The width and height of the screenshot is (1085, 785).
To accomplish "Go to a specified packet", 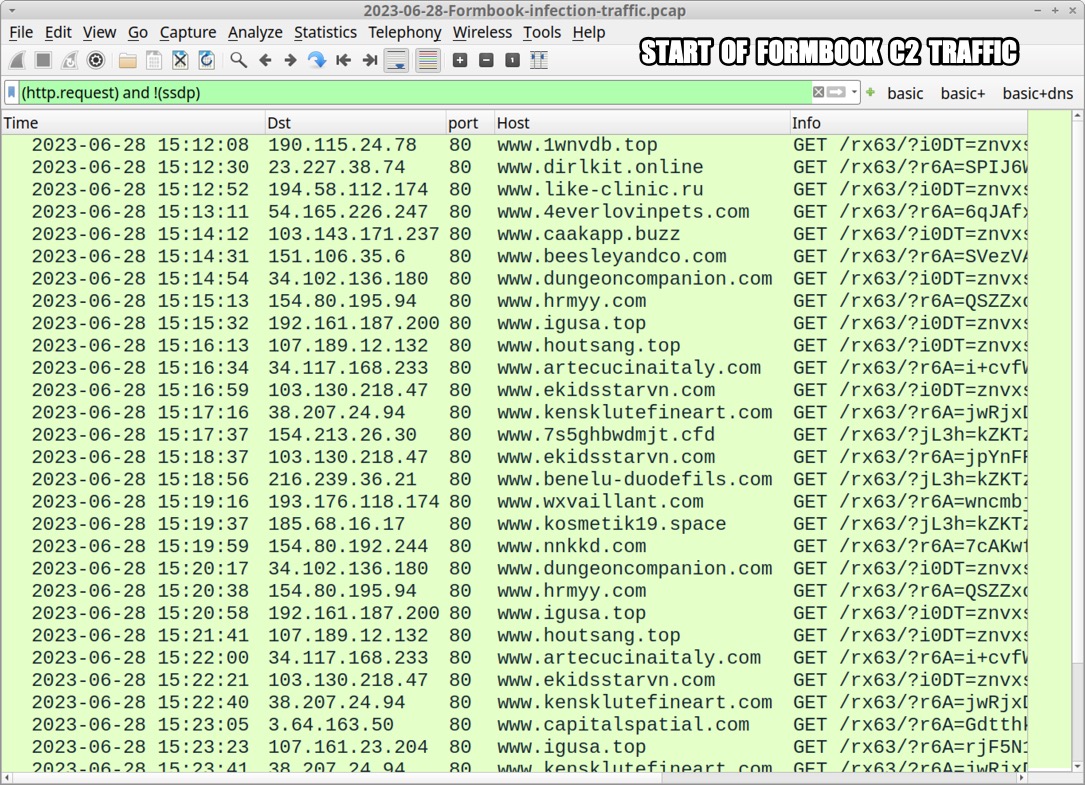I will (317, 60).
